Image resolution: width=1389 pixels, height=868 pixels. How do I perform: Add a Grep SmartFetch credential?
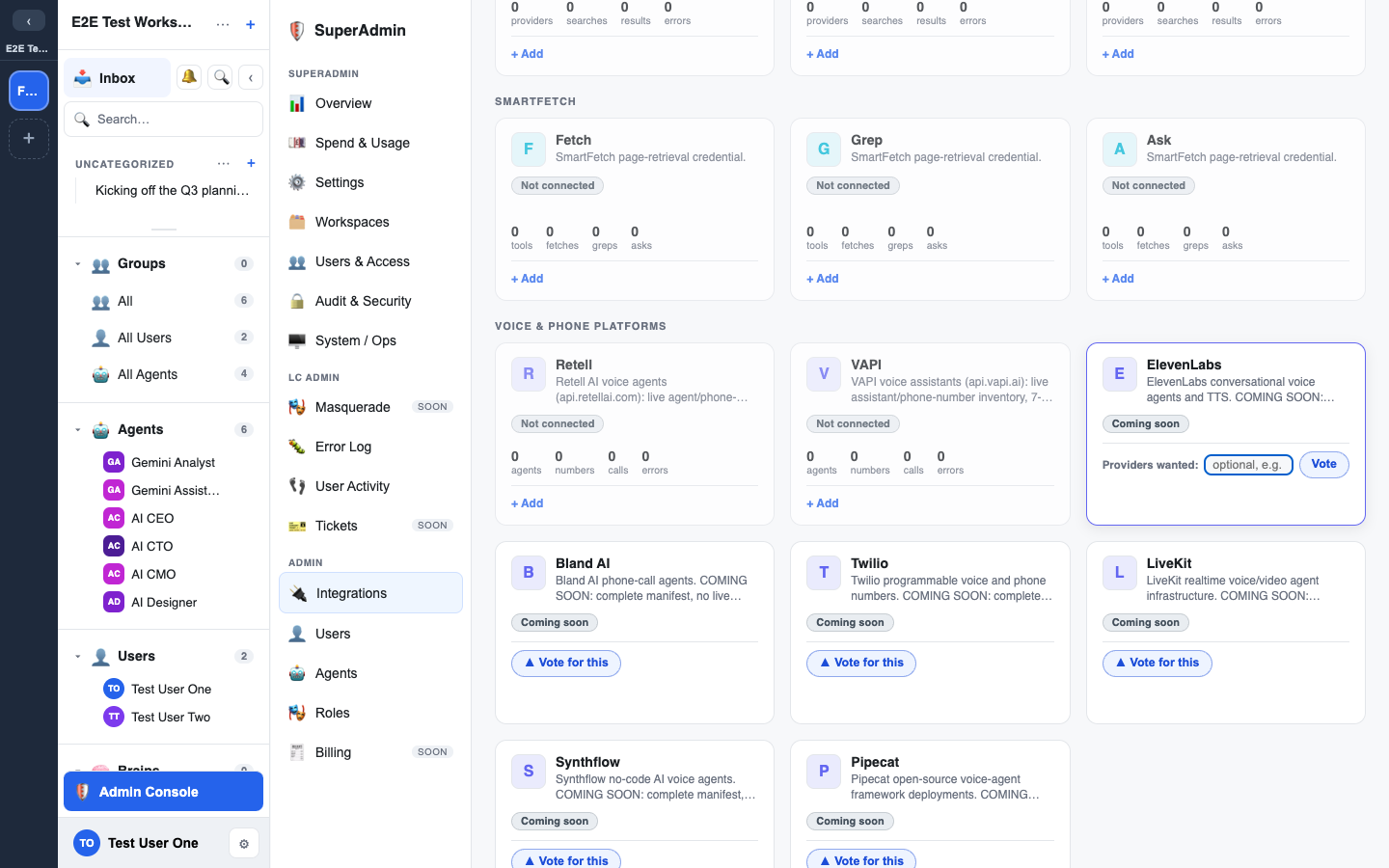coord(823,279)
